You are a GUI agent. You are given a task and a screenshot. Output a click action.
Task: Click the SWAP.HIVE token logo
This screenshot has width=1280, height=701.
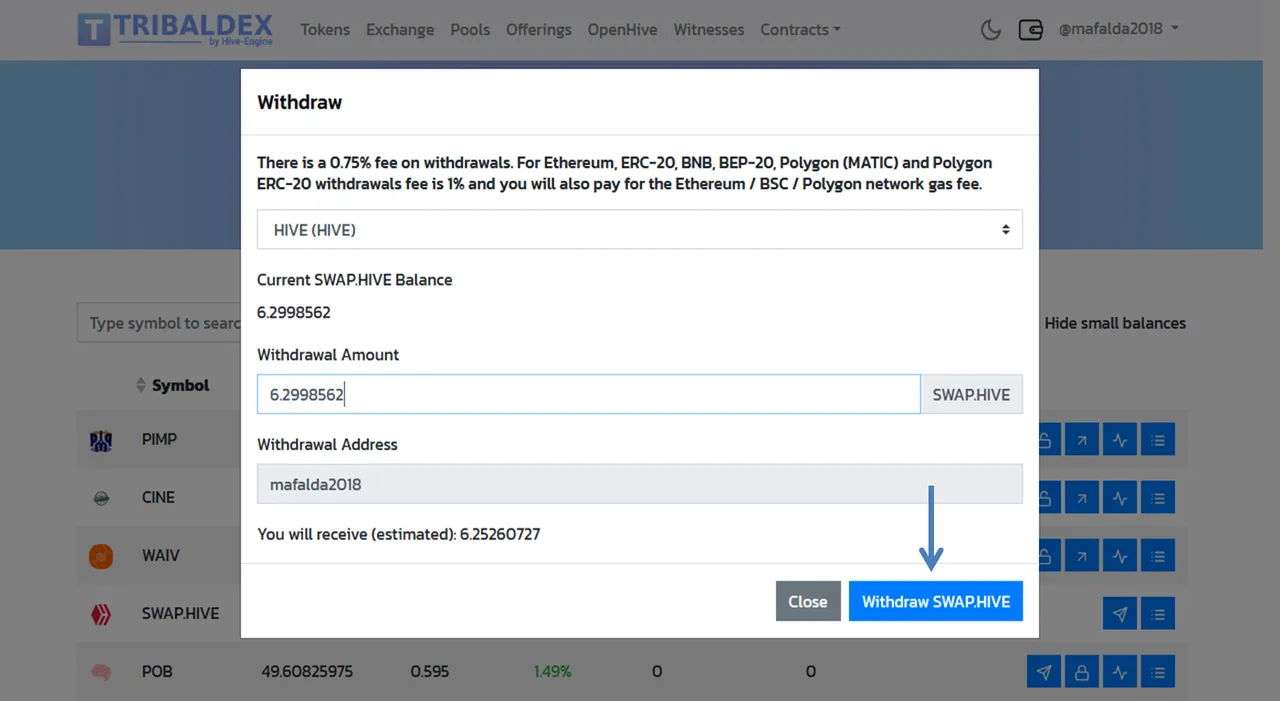(x=101, y=613)
